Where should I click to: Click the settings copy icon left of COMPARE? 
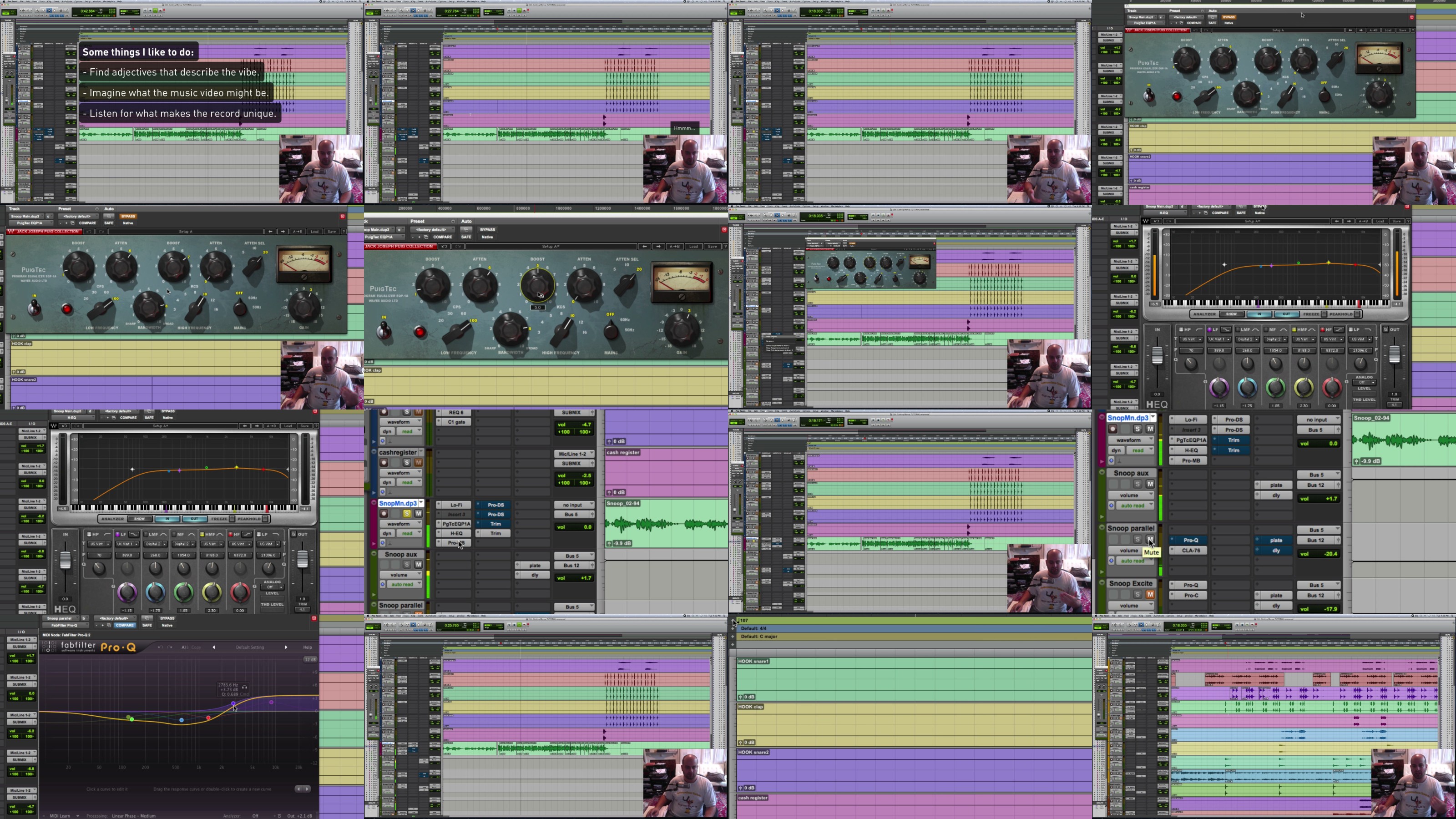pyautogui.click(x=109, y=625)
